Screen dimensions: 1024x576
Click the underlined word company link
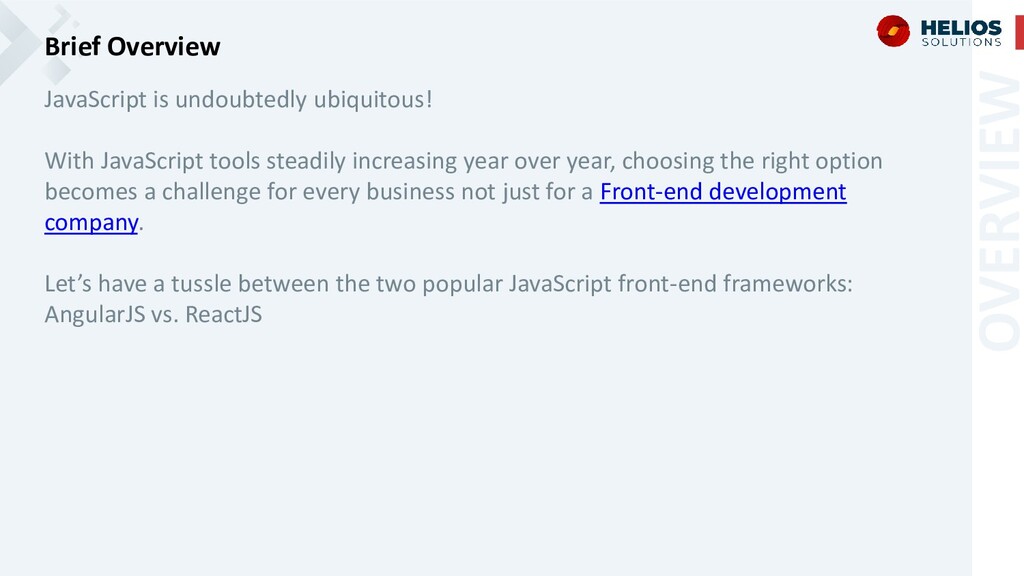91,223
